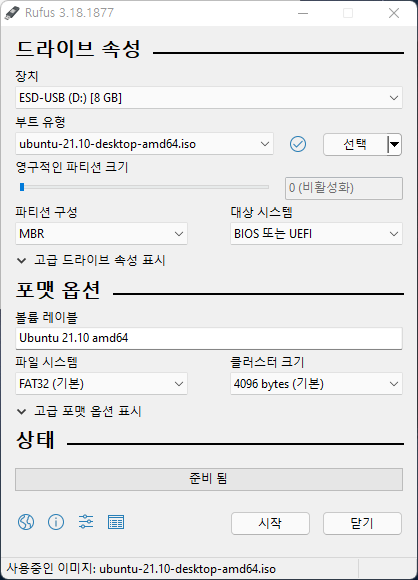The width and height of the screenshot is (418, 580).
Task: Click the 드라이브 속성 heading
Action: 78,49
